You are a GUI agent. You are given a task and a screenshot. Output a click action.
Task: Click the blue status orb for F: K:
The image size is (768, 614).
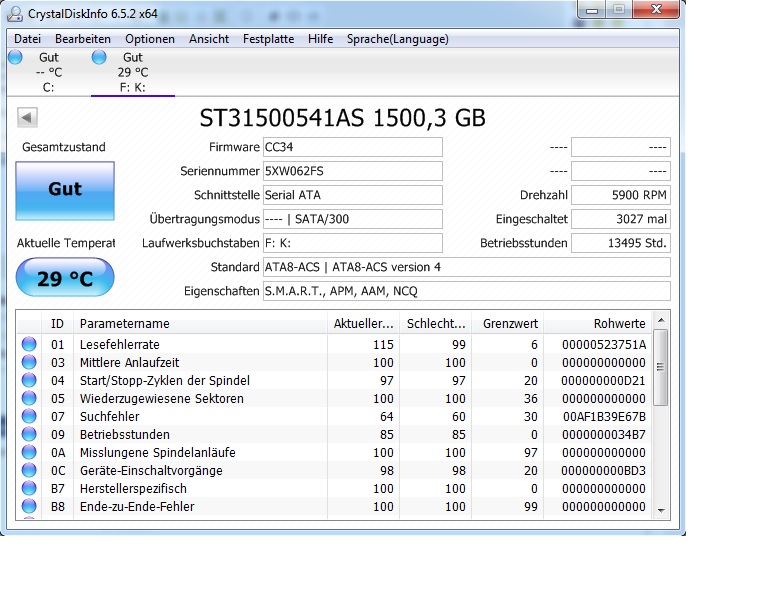(99, 57)
